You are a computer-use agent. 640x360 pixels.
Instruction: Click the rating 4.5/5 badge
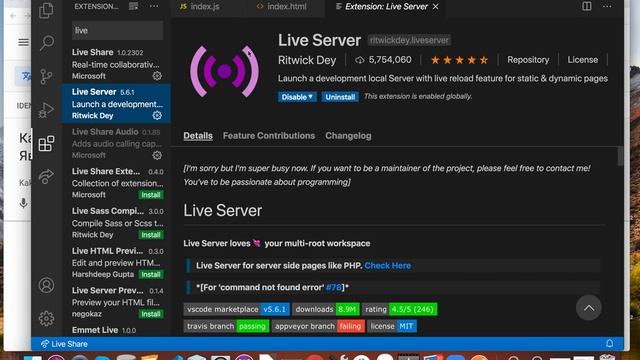400,309
